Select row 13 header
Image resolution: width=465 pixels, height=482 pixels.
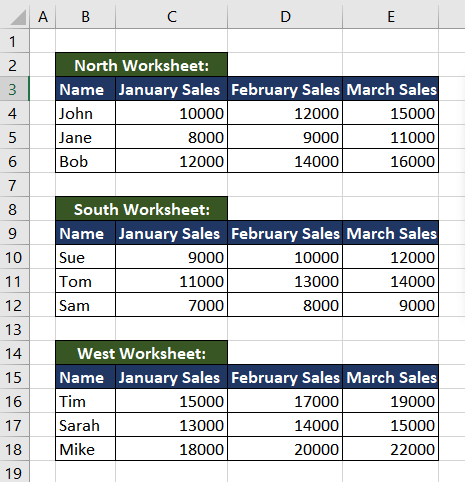pos(15,329)
